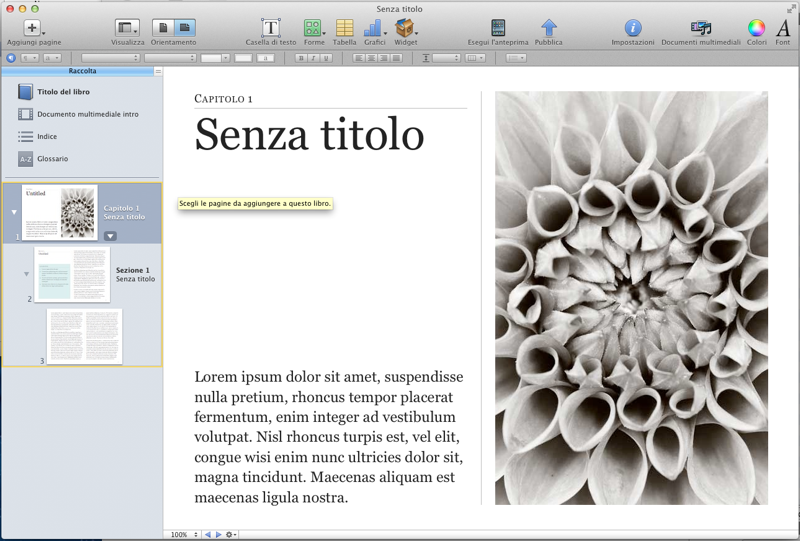Toggle underline formatting
The width and height of the screenshot is (800, 541).
(x=326, y=58)
